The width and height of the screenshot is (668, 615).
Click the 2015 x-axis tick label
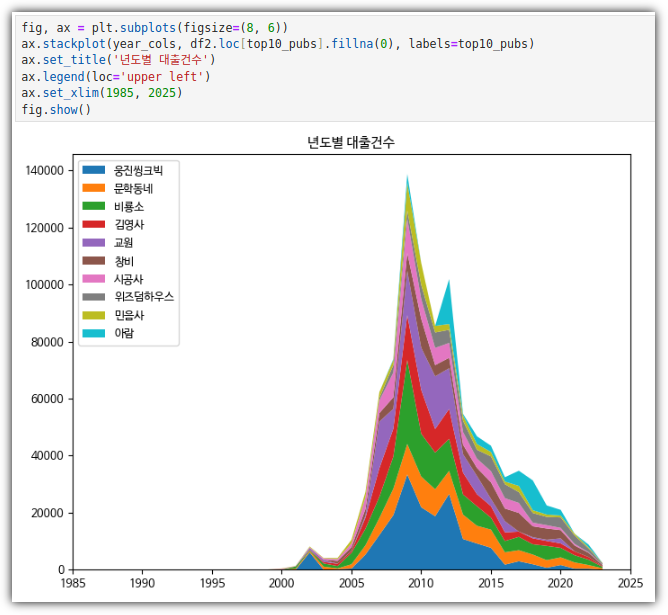pos(491,583)
